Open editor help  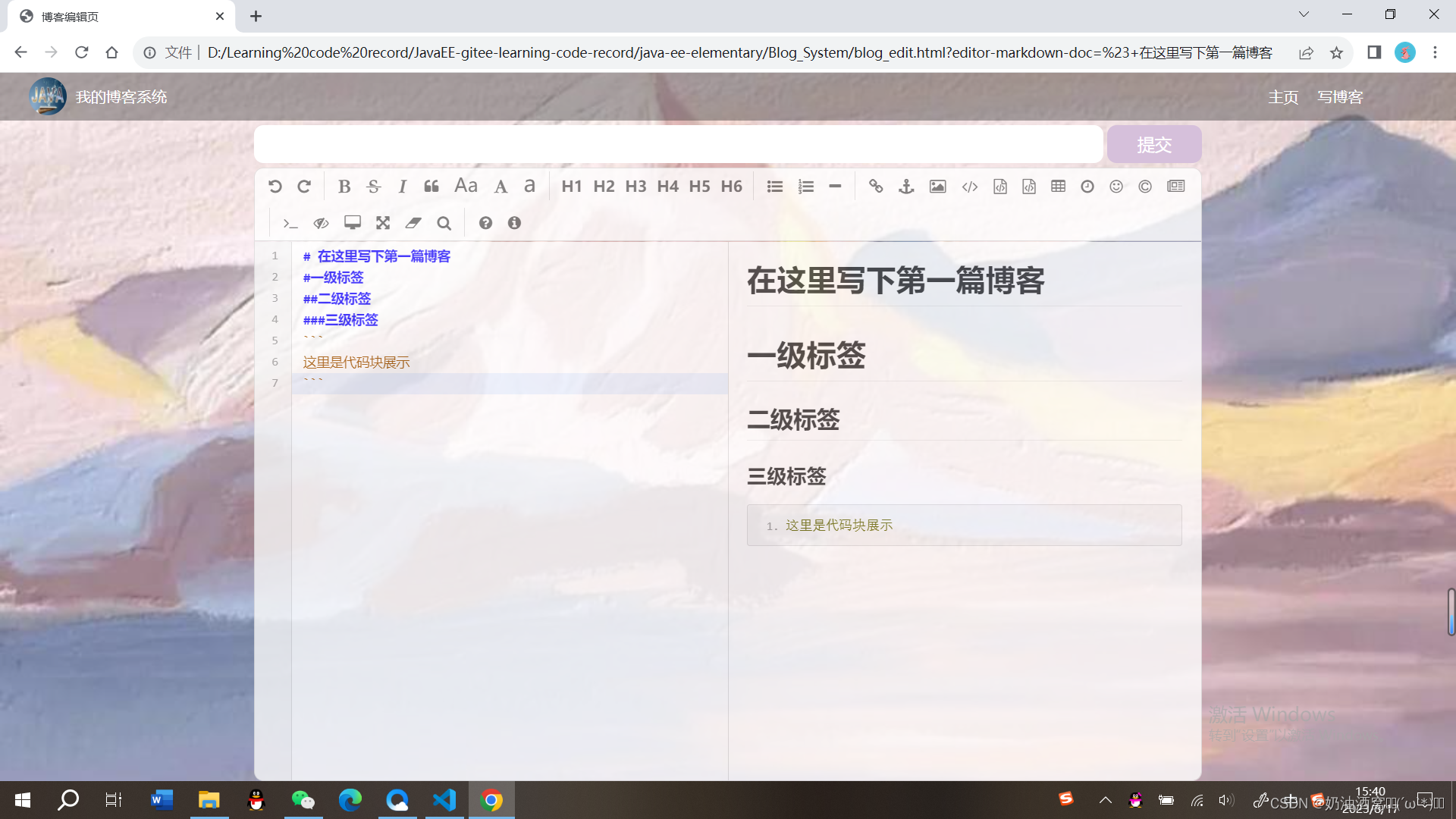point(485,223)
